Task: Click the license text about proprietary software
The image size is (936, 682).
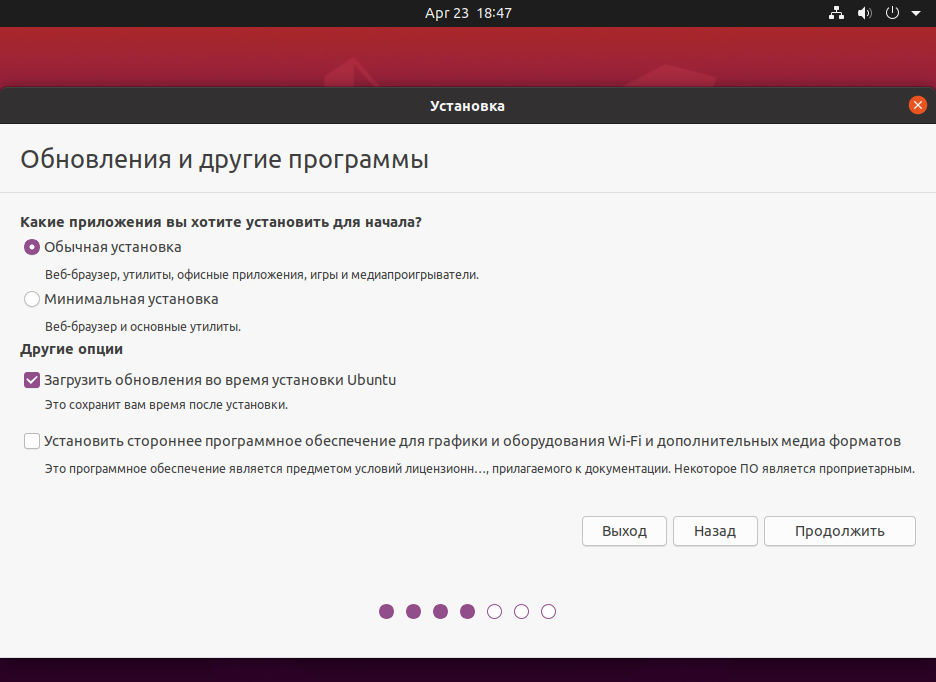Action: pyautogui.click(x=479, y=469)
